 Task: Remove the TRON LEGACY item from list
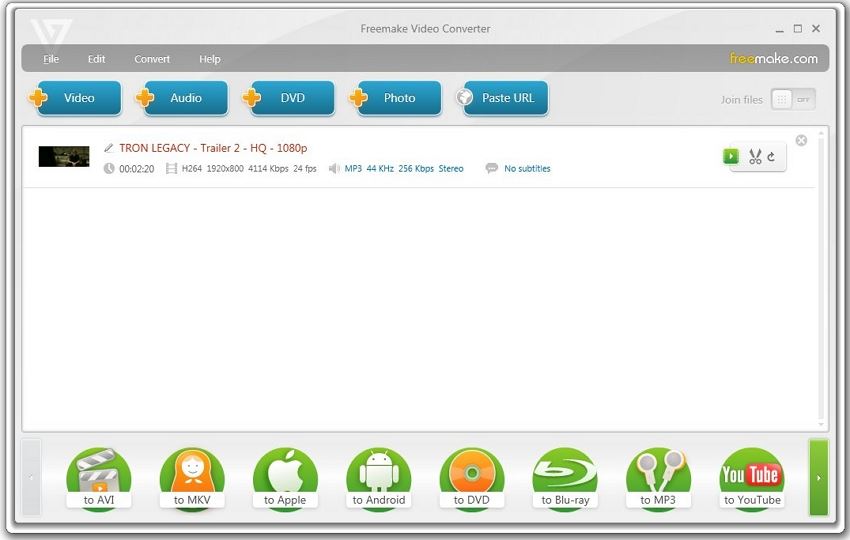click(801, 140)
